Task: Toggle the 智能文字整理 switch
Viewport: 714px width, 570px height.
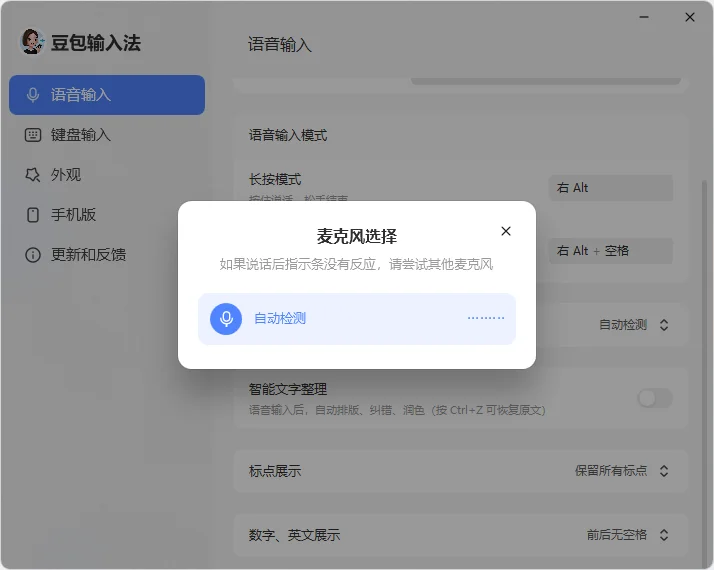Action: (x=655, y=398)
